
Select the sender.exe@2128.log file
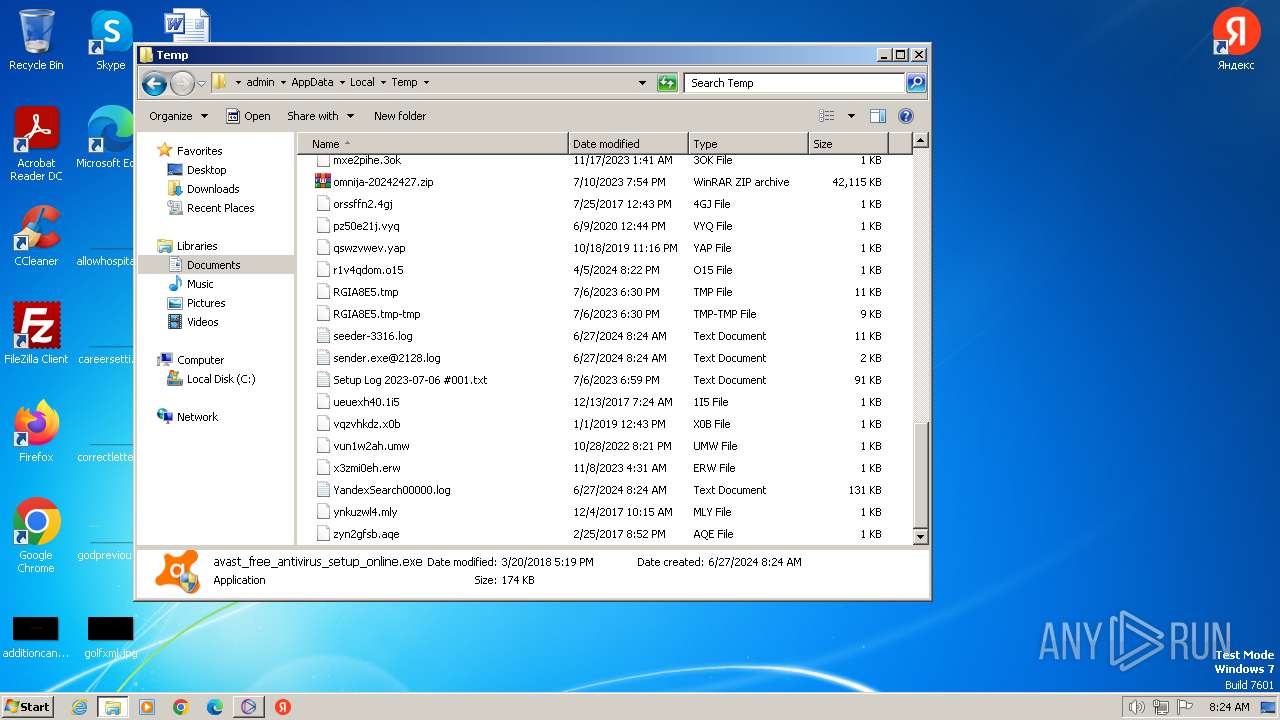point(386,358)
